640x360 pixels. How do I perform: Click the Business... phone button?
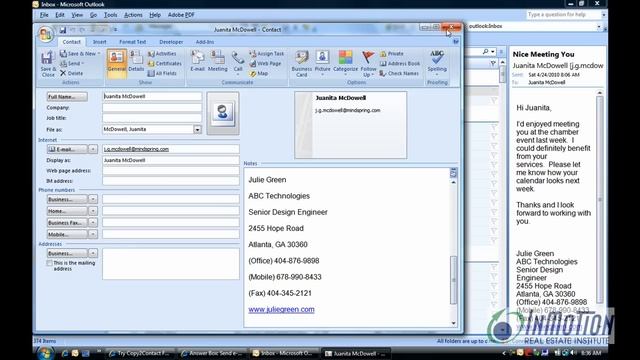coord(67,199)
